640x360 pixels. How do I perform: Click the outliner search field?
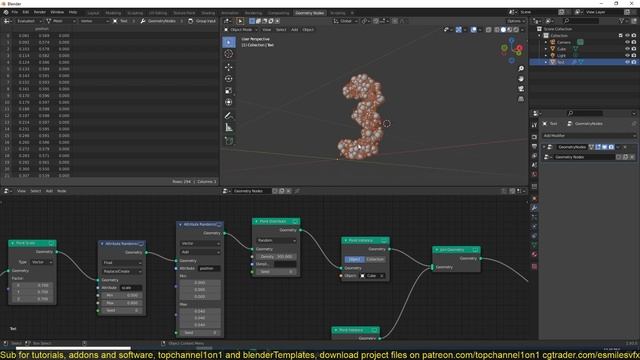582,21
